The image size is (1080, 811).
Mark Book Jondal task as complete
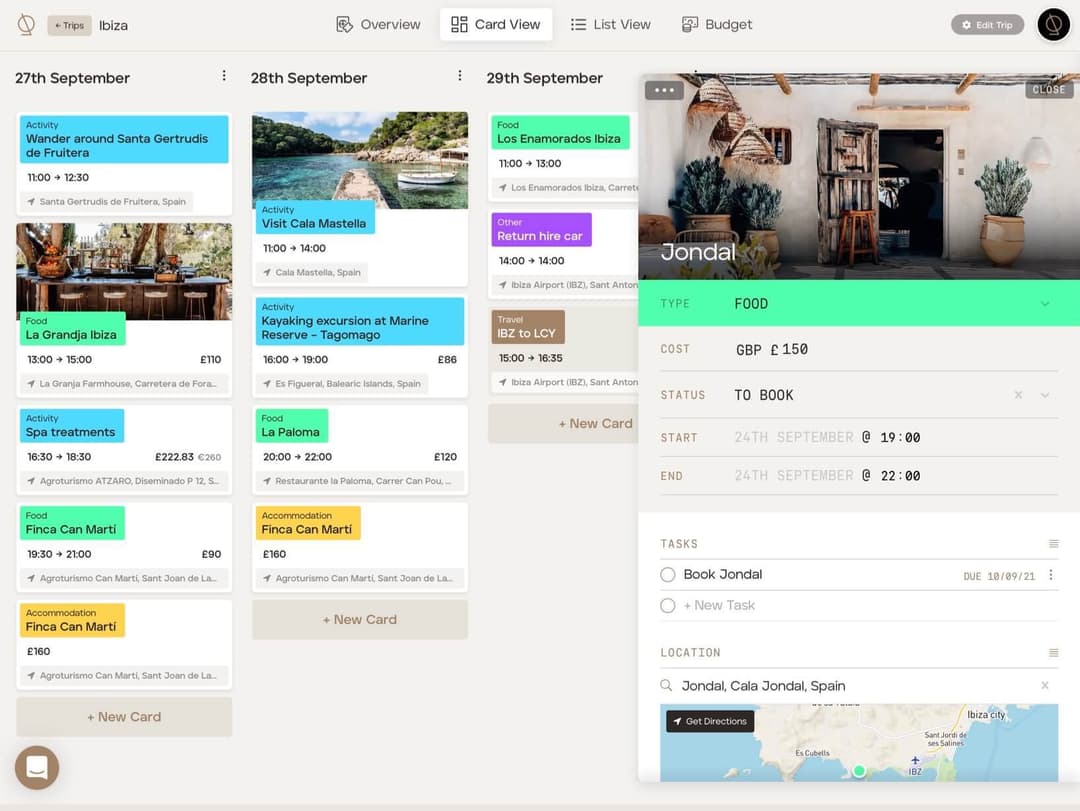(x=667, y=575)
